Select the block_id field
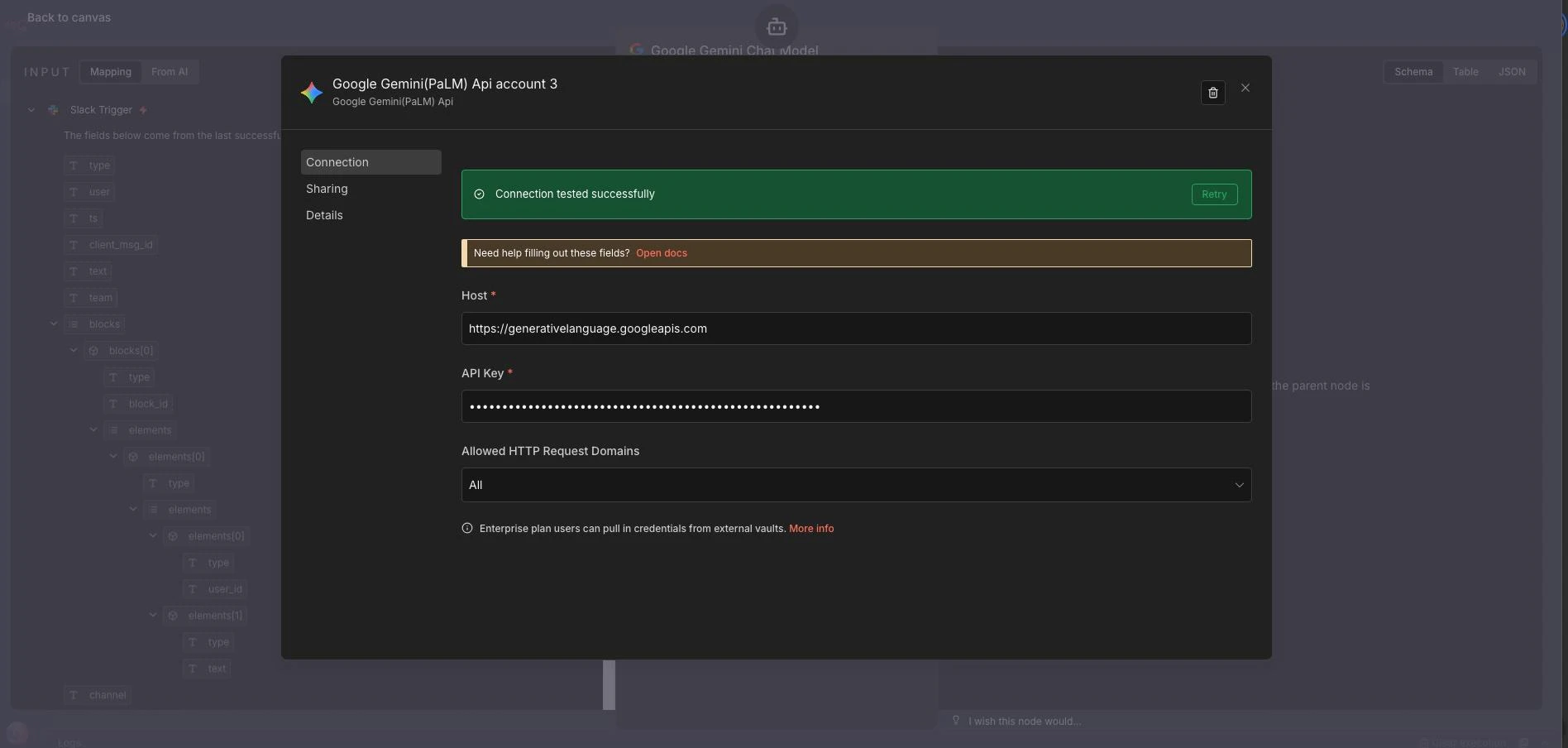 [139, 404]
